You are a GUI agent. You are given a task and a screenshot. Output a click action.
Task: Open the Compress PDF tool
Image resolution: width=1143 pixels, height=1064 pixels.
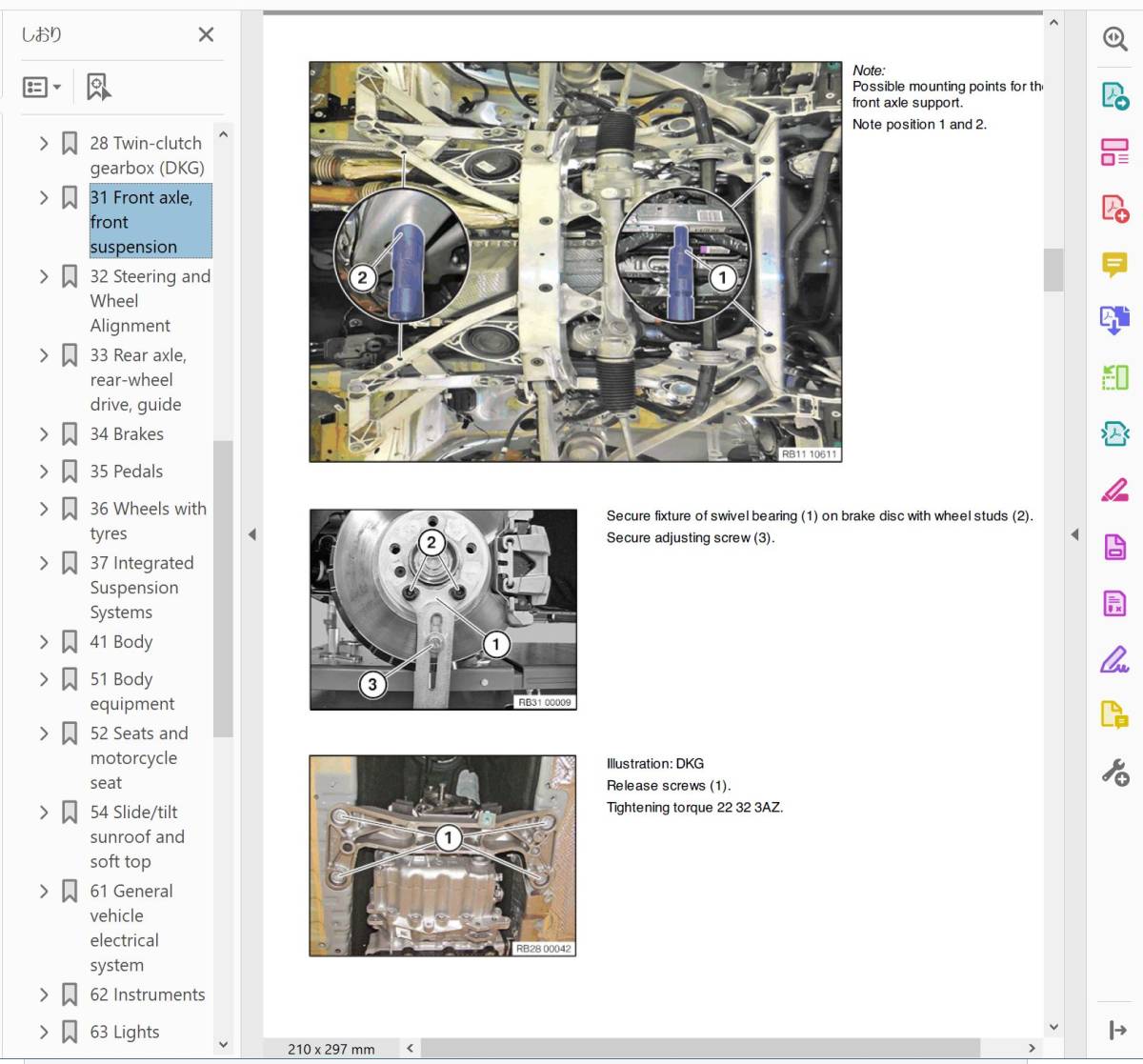[1114, 434]
